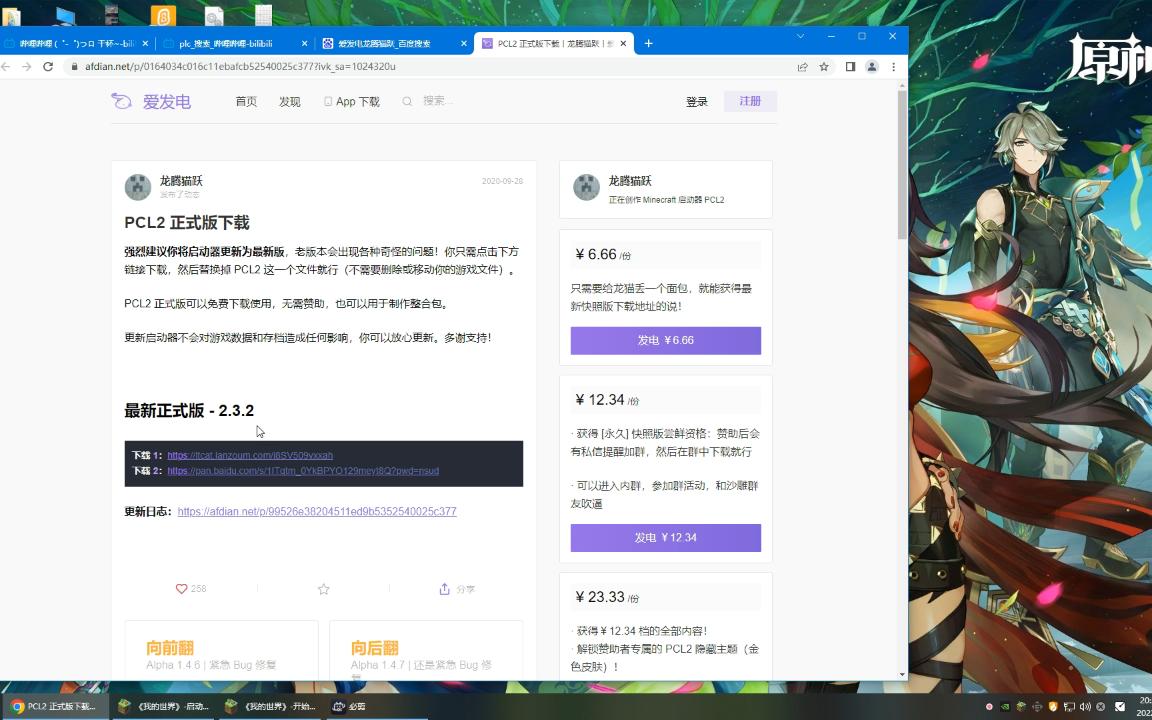Open Chrome's three-dot menu
The width and height of the screenshot is (1152, 720).
[x=894, y=67]
